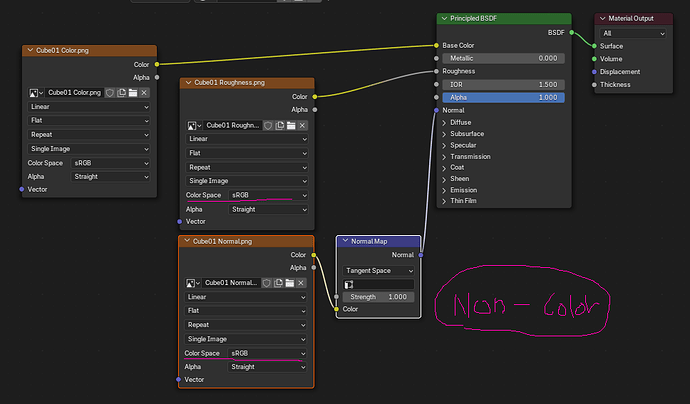Viewport: 690px width, 404px height.
Task: Collapse the Material Output node
Action: [602, 18]
